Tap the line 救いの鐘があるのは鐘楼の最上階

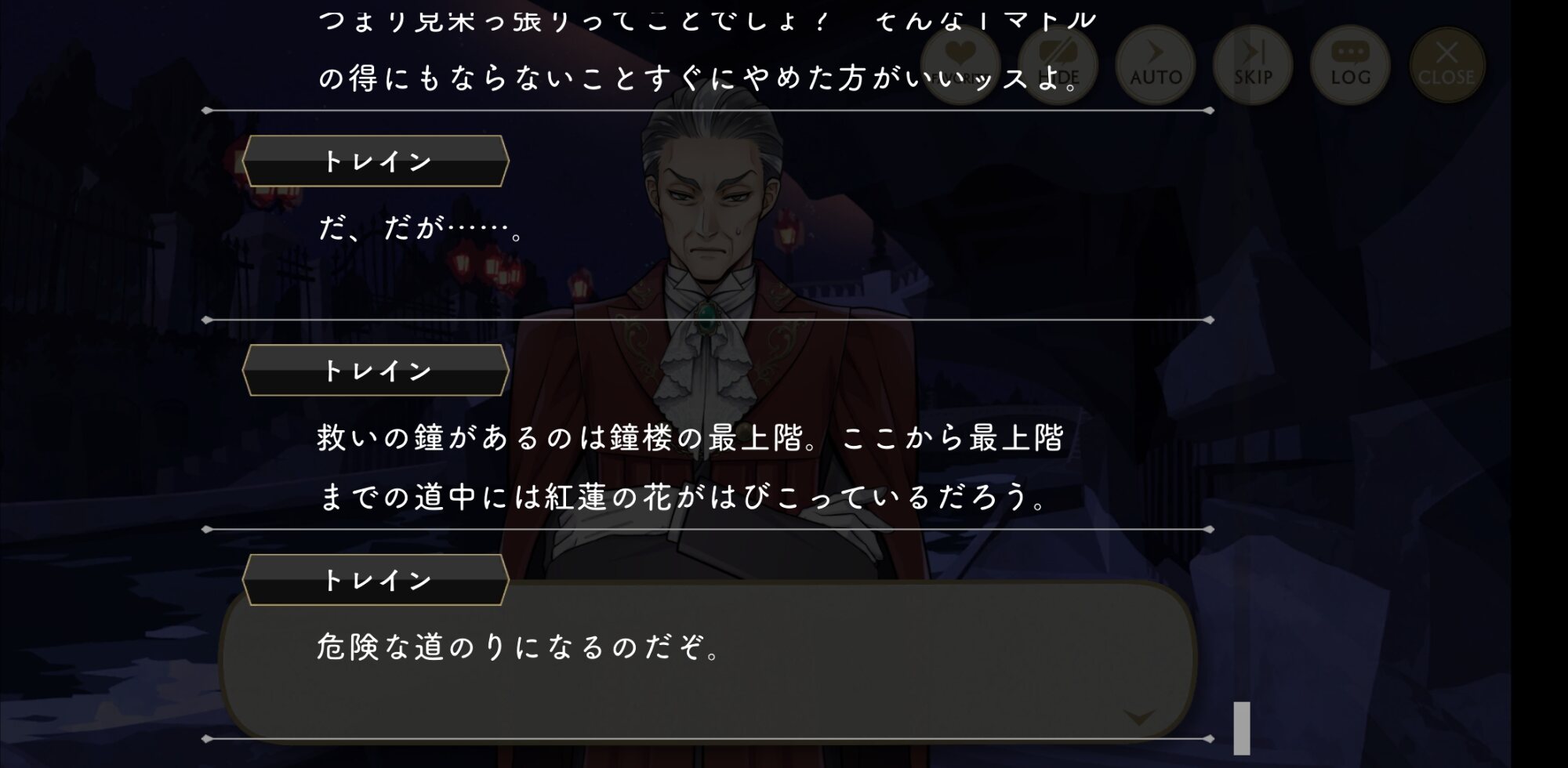click(x=691, y=437)
